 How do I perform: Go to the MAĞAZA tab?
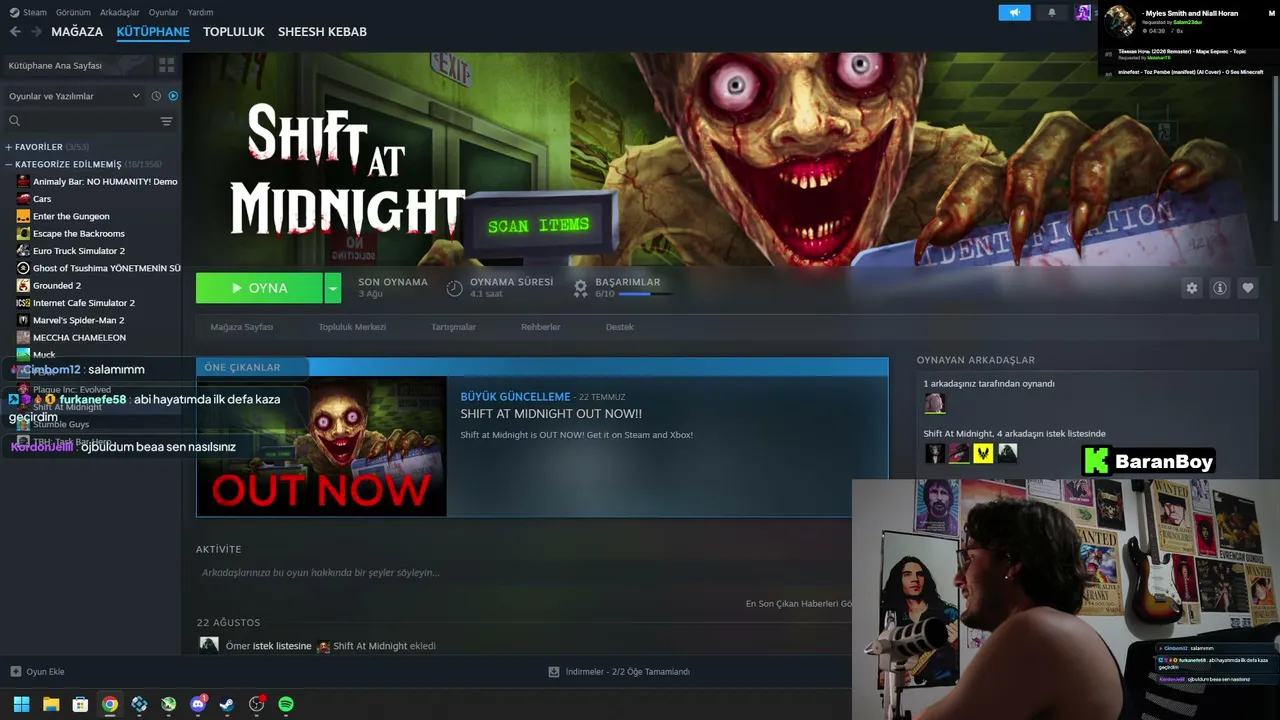[x=77, y=32]
